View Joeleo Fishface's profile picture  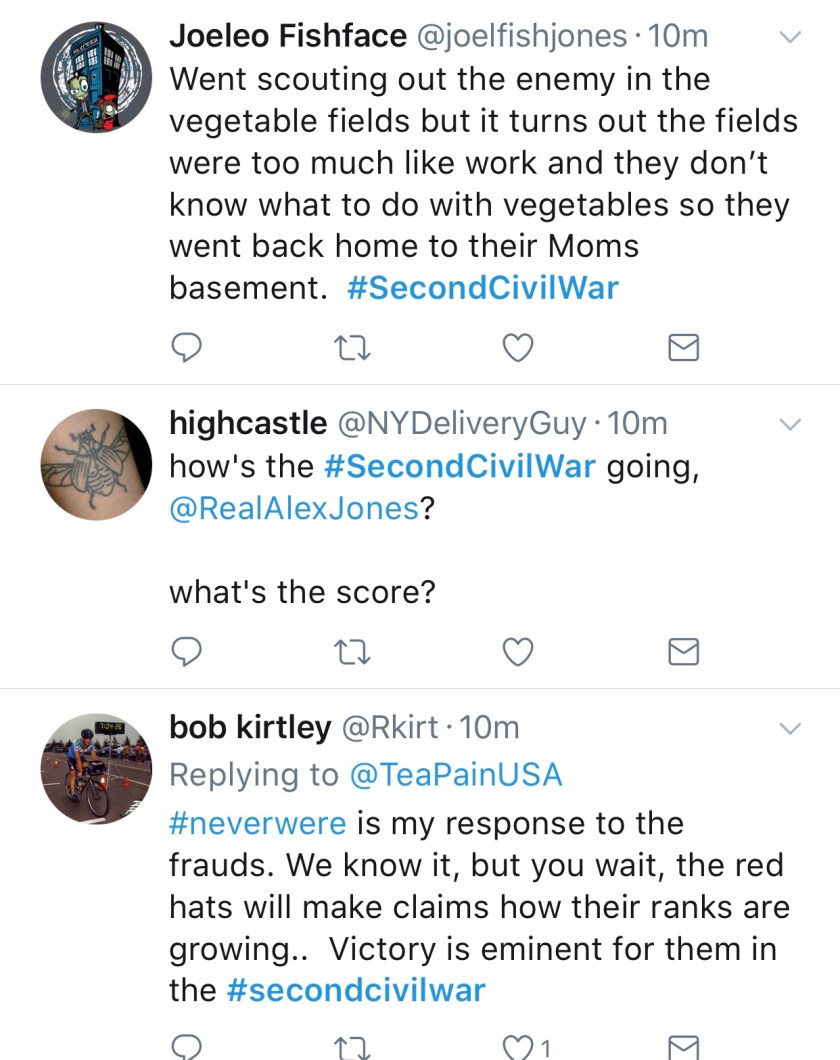coord(96,77)
